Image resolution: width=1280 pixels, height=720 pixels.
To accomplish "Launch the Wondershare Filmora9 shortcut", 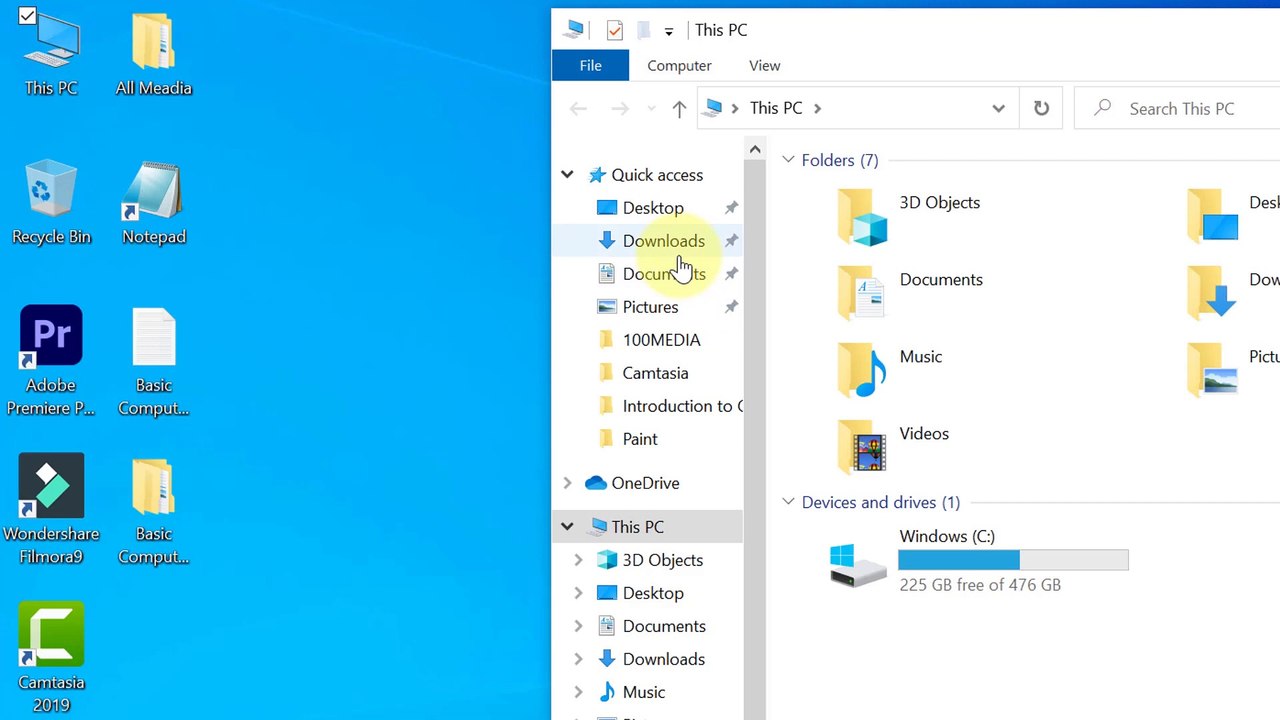I will [51, 509].
